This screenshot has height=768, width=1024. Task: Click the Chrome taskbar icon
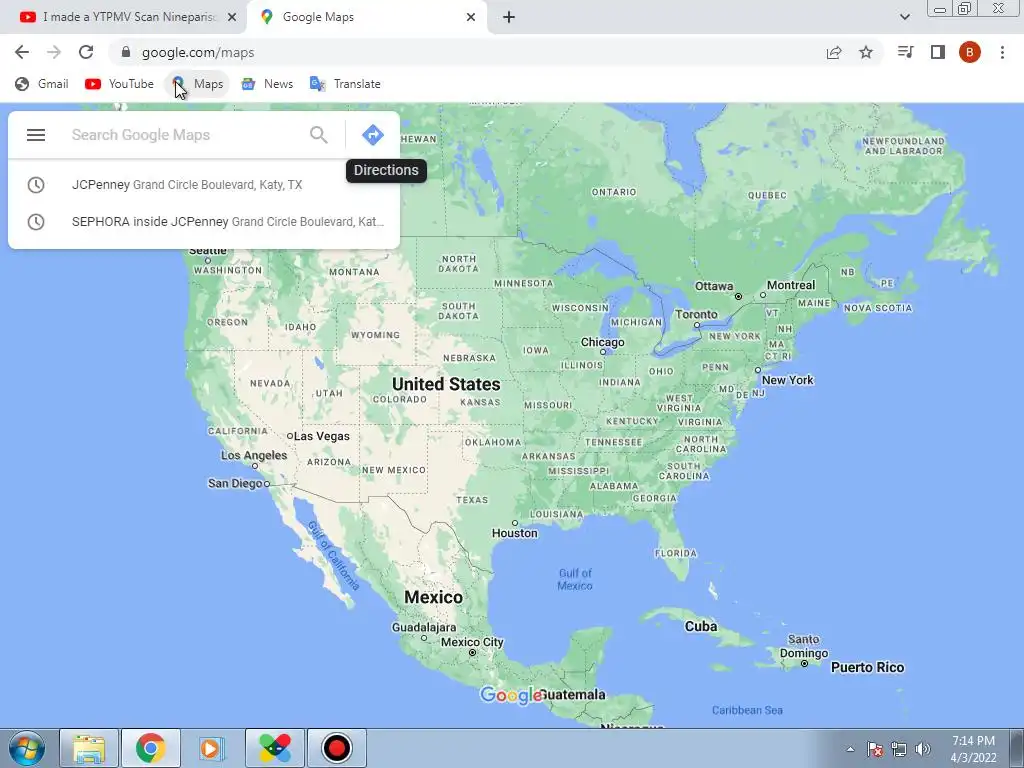[x=151, y=748]
